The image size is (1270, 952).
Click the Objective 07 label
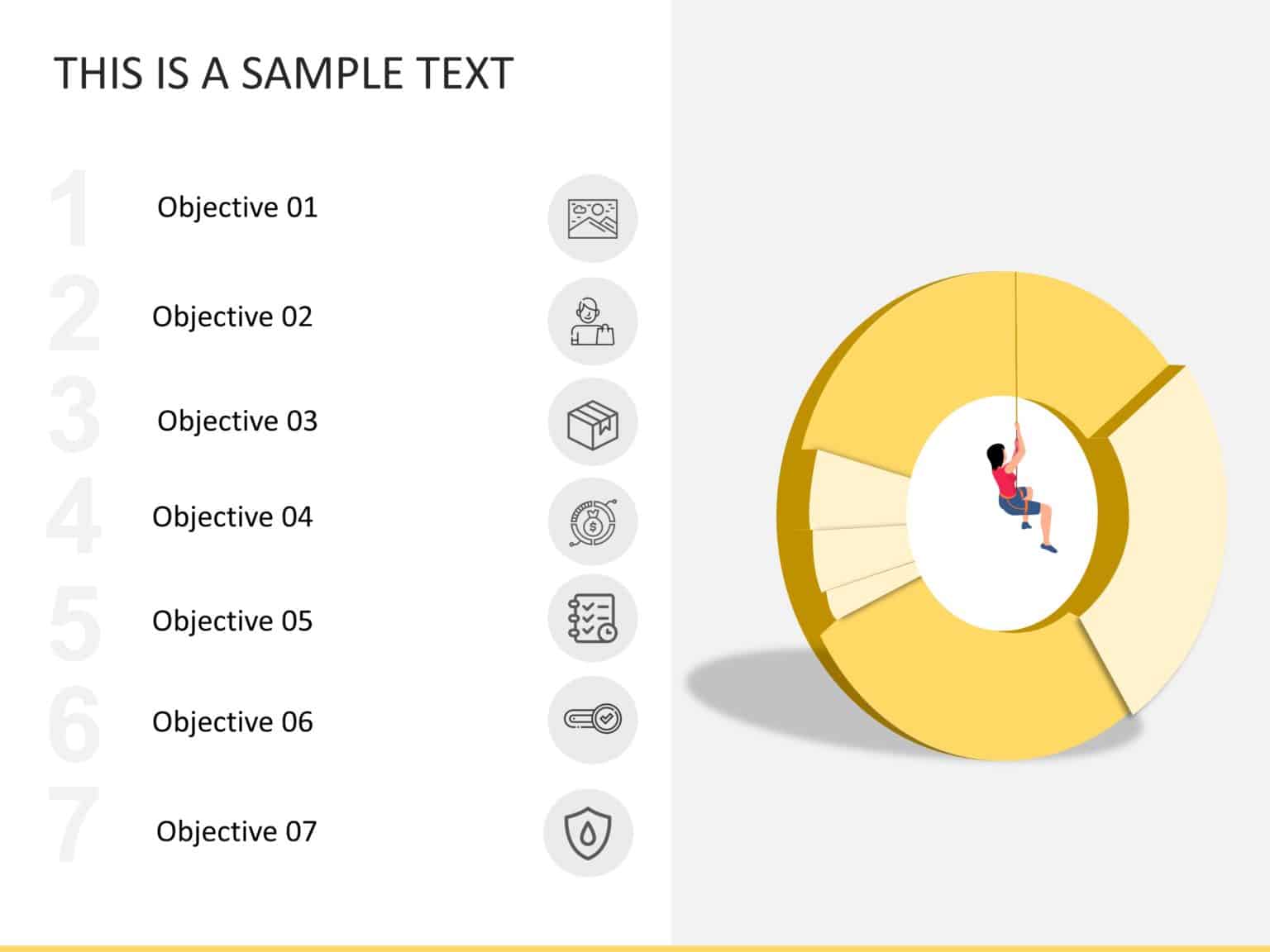tap(236, 831)
